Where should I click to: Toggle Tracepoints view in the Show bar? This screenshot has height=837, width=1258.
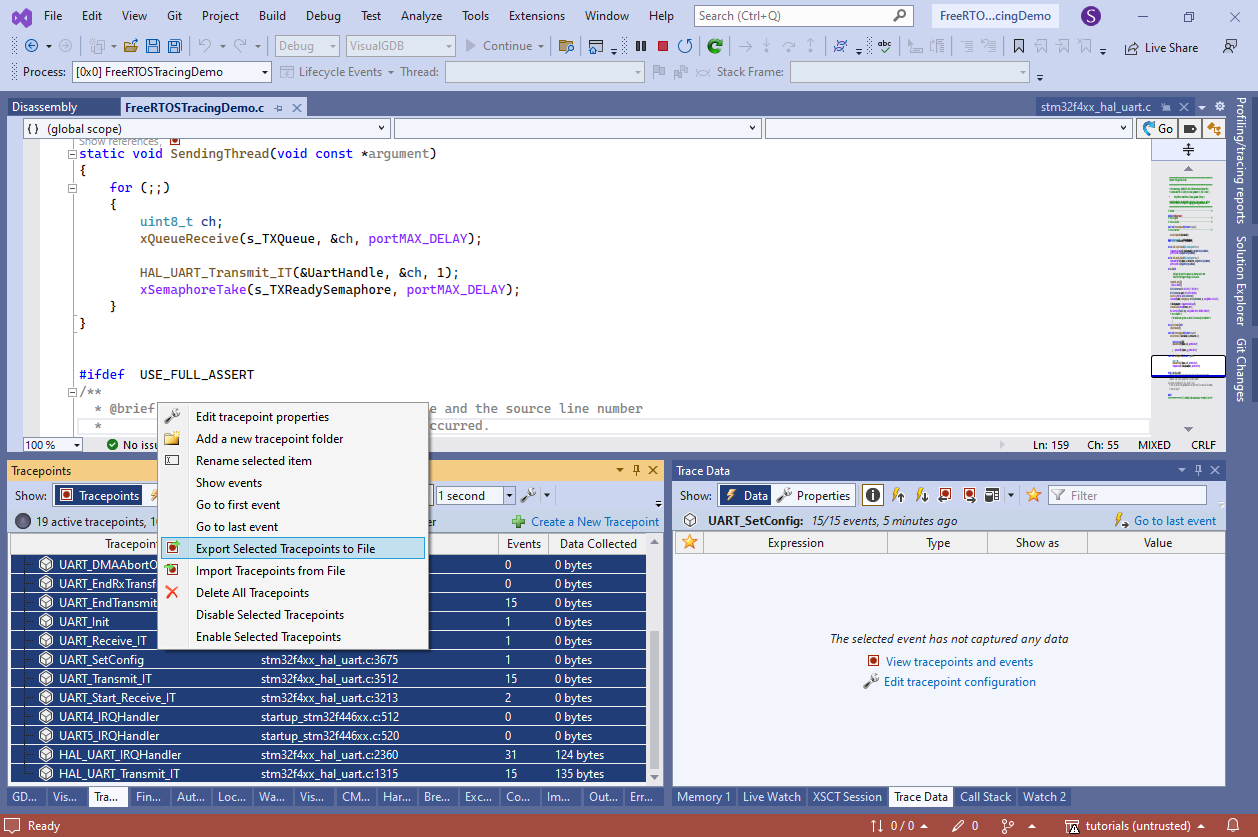pos(99,495)
